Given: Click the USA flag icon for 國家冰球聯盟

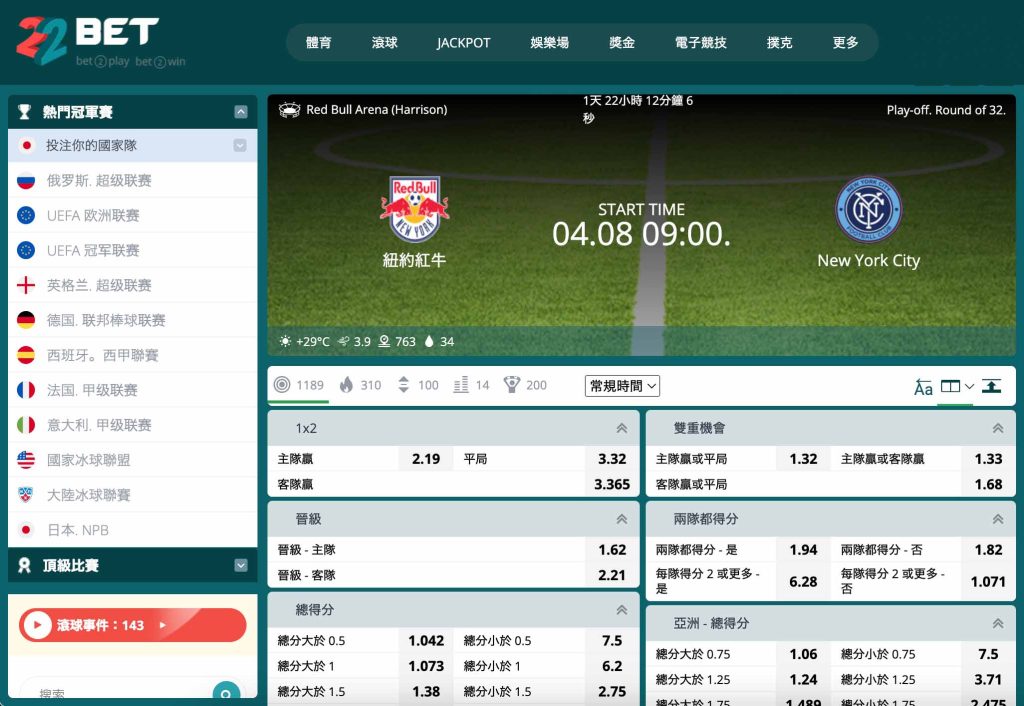Looking at the screenshot, I should point(26,460).
